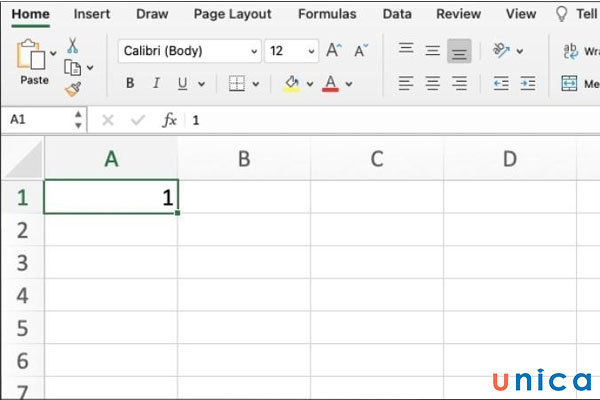Screen dimensions: 600x400
Task: Switch to the Formulas tab
Action: (x=326, y=14)
